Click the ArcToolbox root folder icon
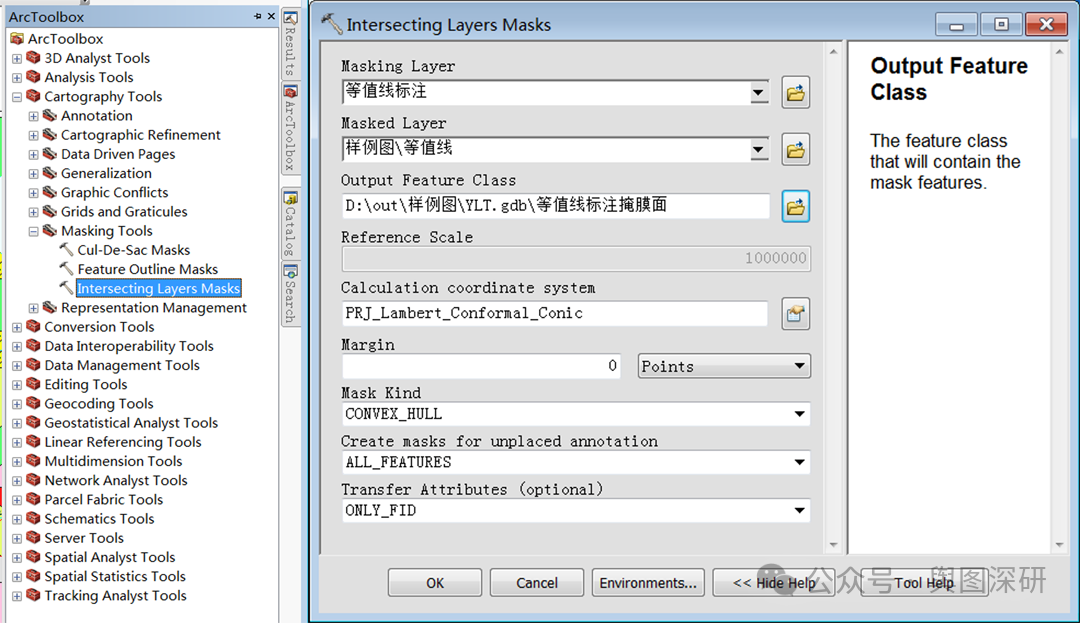 17,39
